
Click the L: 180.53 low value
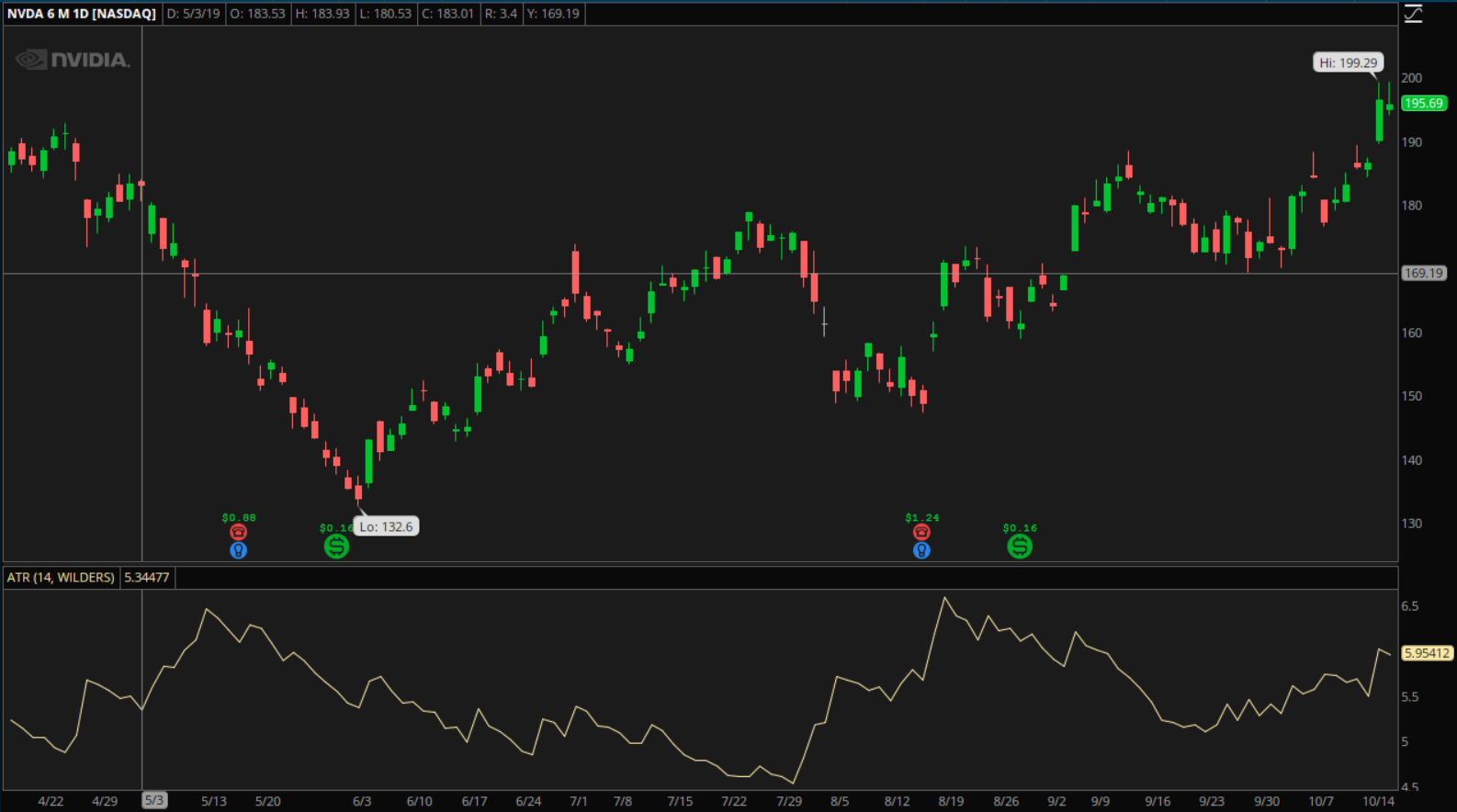pos(386,14)
